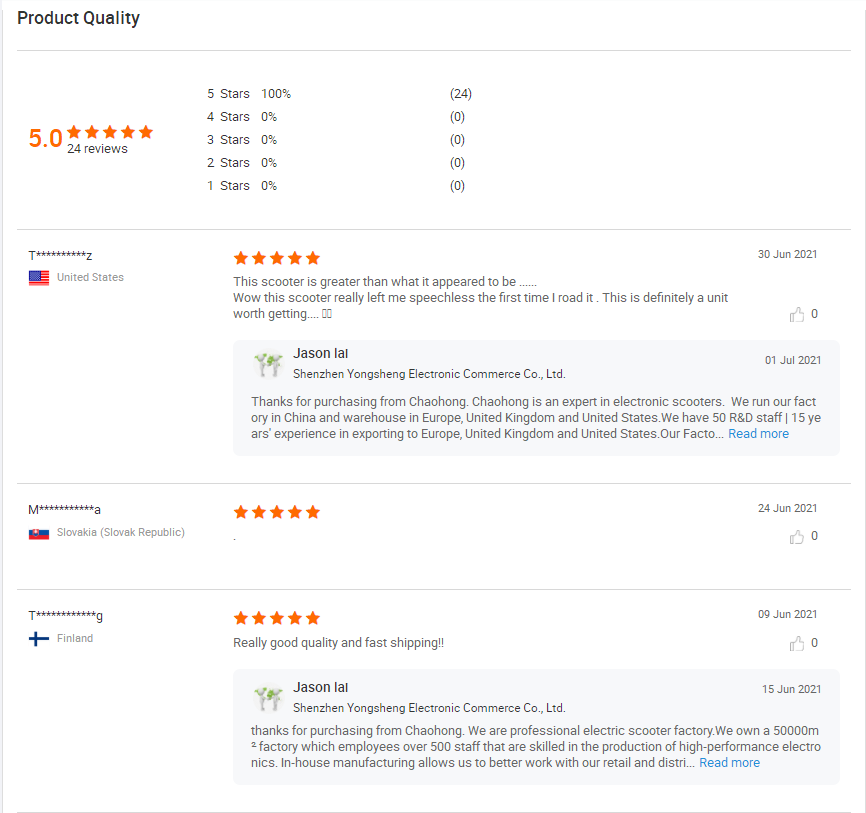Image resolution: width=866 pixels, height=813 pixels.
Task: Click the 24 reviews count text
Action: tap(97, 149)
